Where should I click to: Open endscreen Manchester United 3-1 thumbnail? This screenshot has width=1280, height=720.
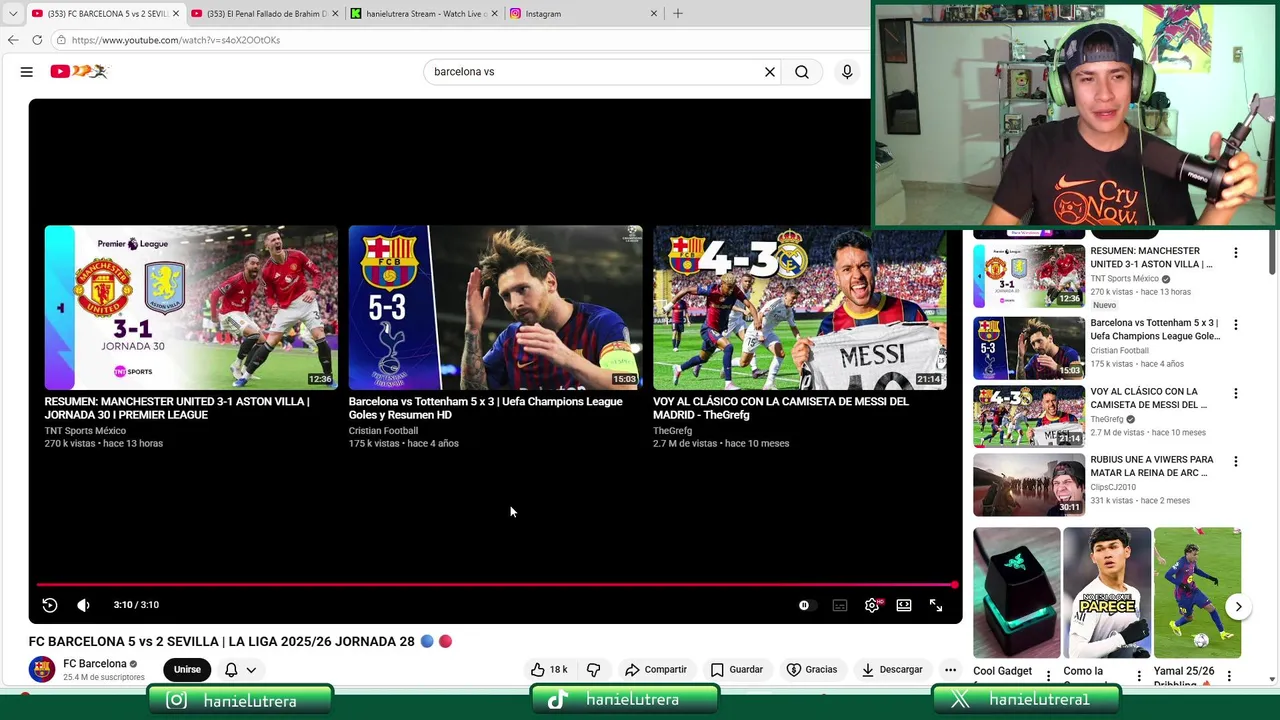[191, 307]
